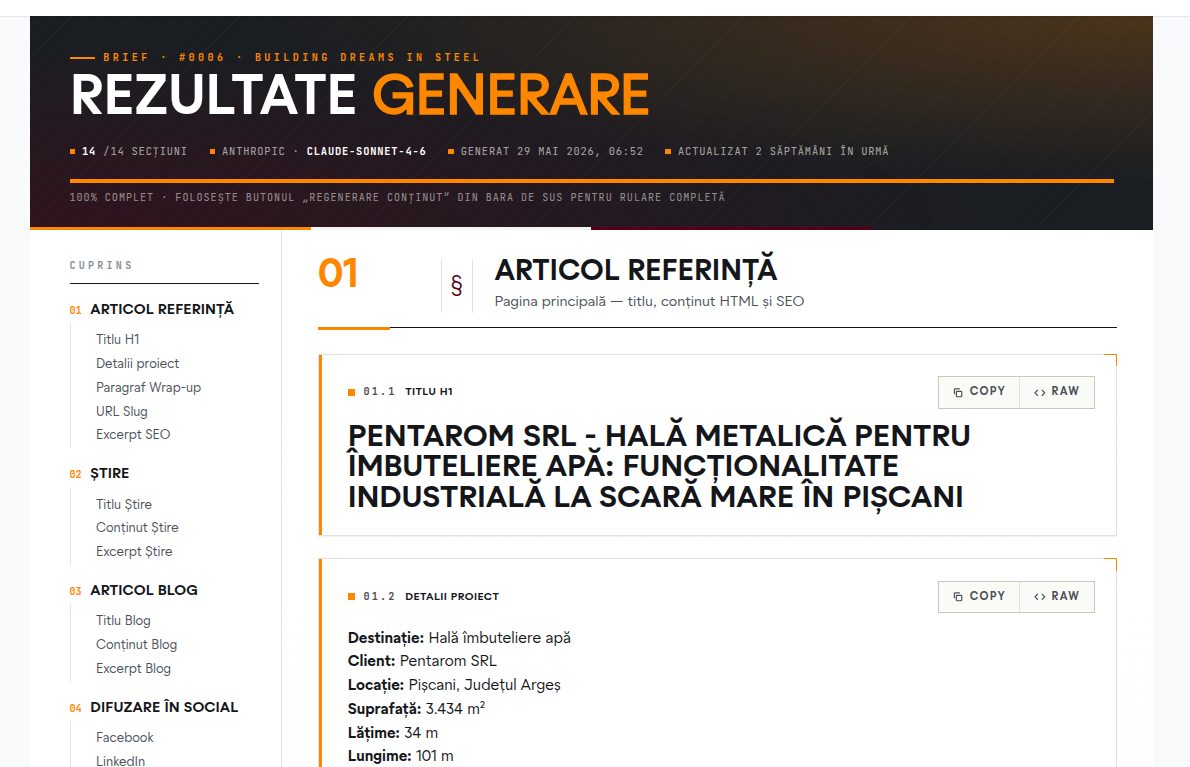Select Excerpt Știre in sidebar
The width and height of the screenshot is (1190, 767).
pos(134,552)
